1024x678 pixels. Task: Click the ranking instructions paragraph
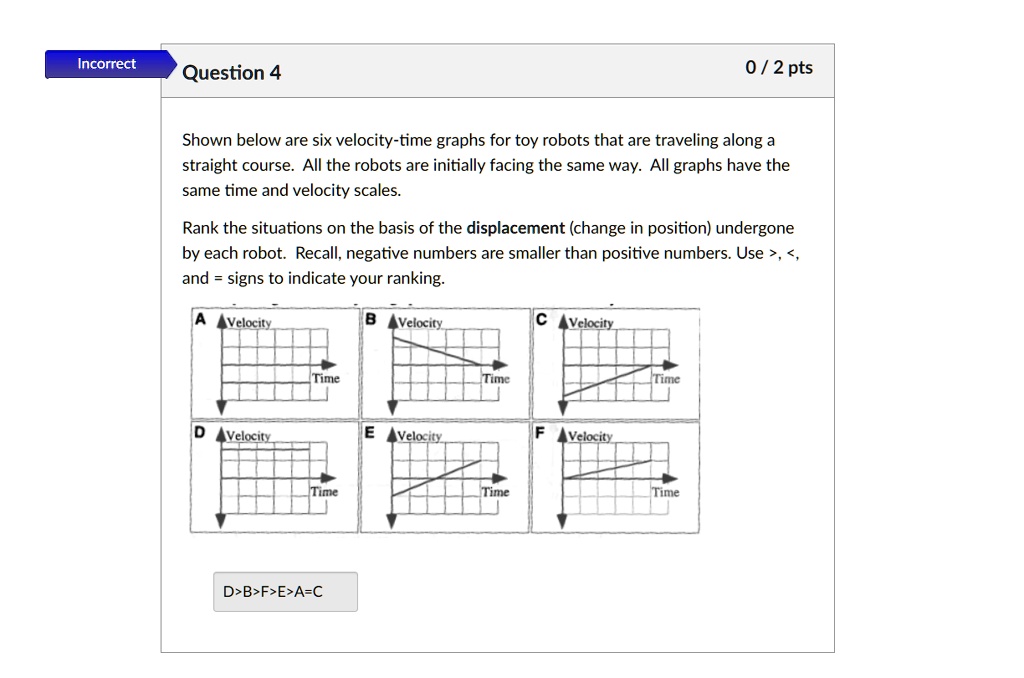click(490, 252)
